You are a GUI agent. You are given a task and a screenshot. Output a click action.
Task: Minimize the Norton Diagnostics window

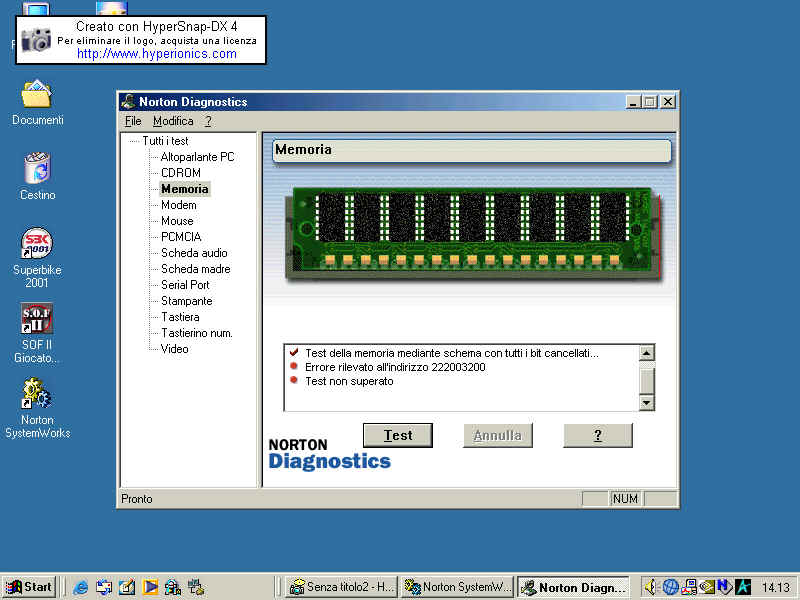coord(633,102)
